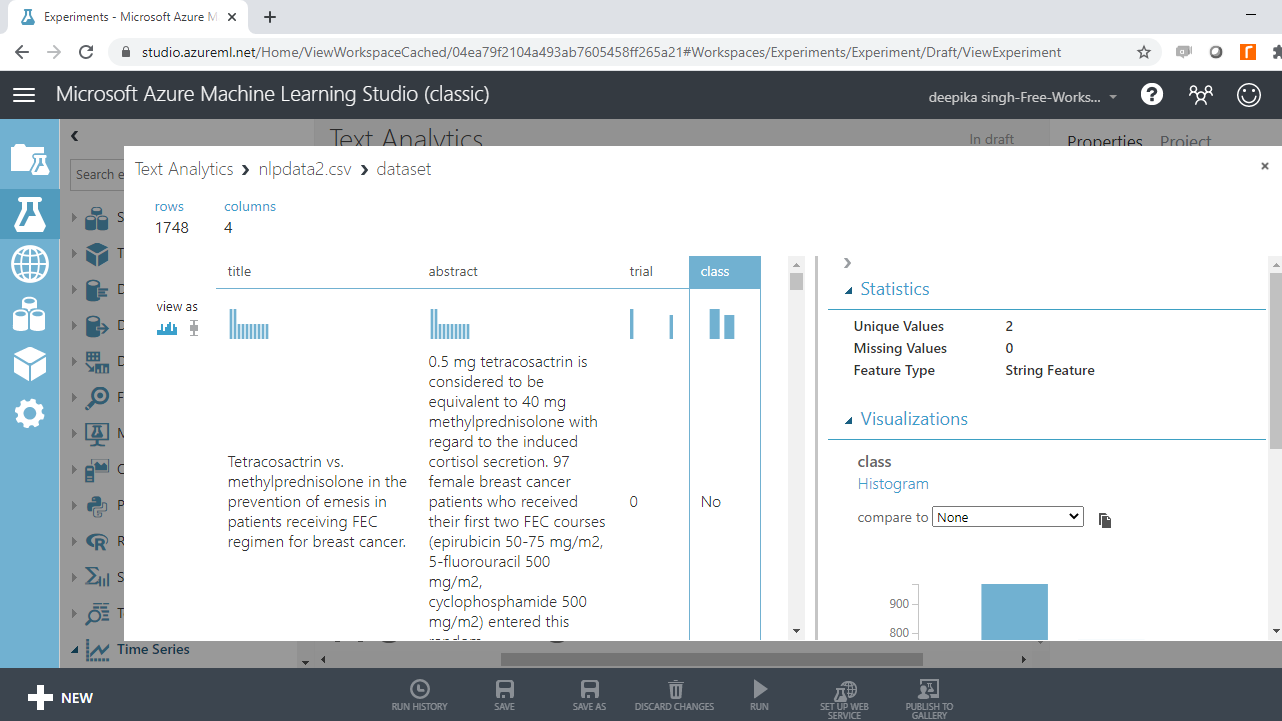This screenshot has height=721, width=1282.
Task: Open a new browser tab
Action: tap(270, 17)
